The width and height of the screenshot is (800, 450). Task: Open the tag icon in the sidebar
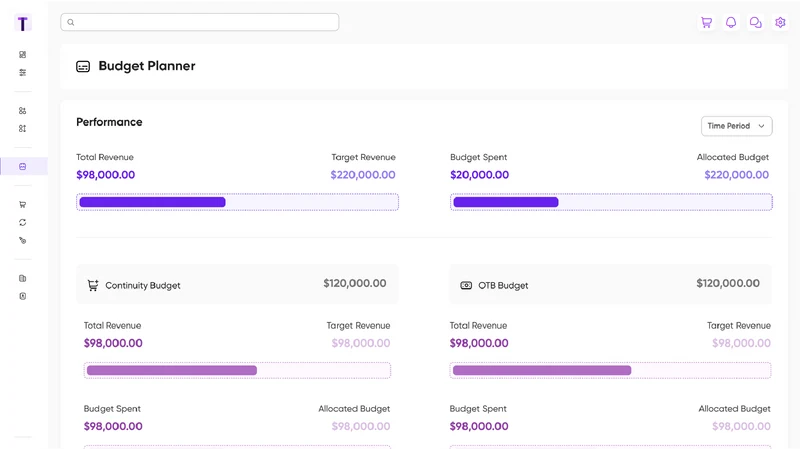pyautogui.click(x=22, y=240)
